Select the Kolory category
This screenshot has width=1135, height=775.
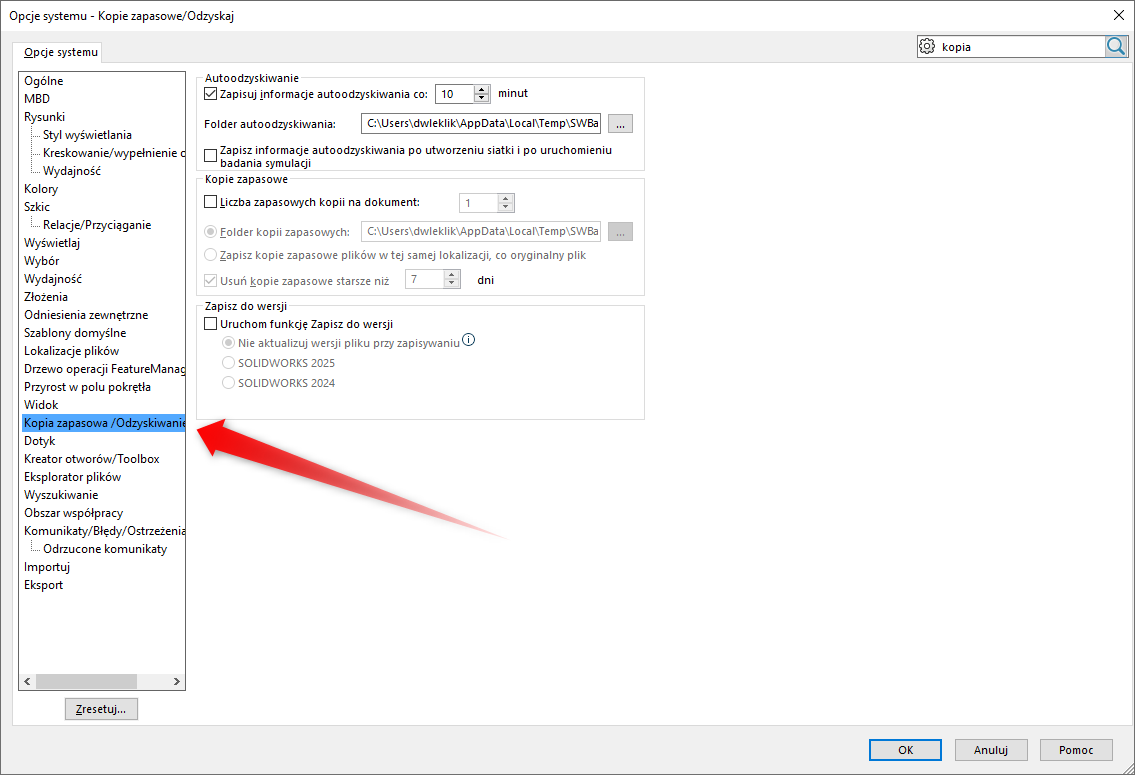(x=41, y=189)
